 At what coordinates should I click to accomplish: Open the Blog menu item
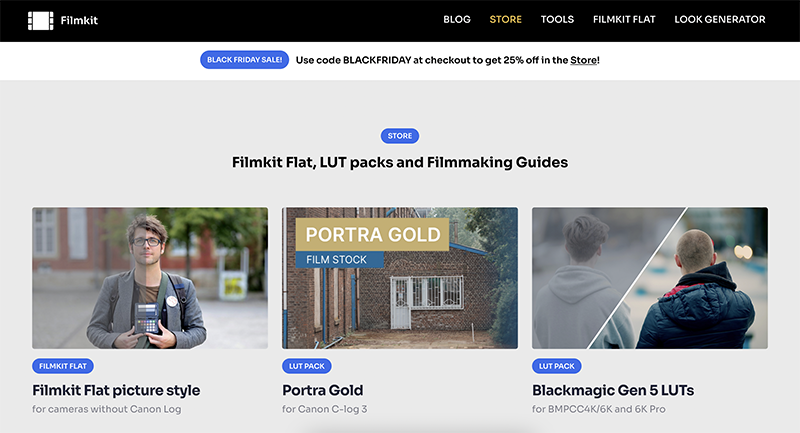pyautogui.click(x=456, y=20)
